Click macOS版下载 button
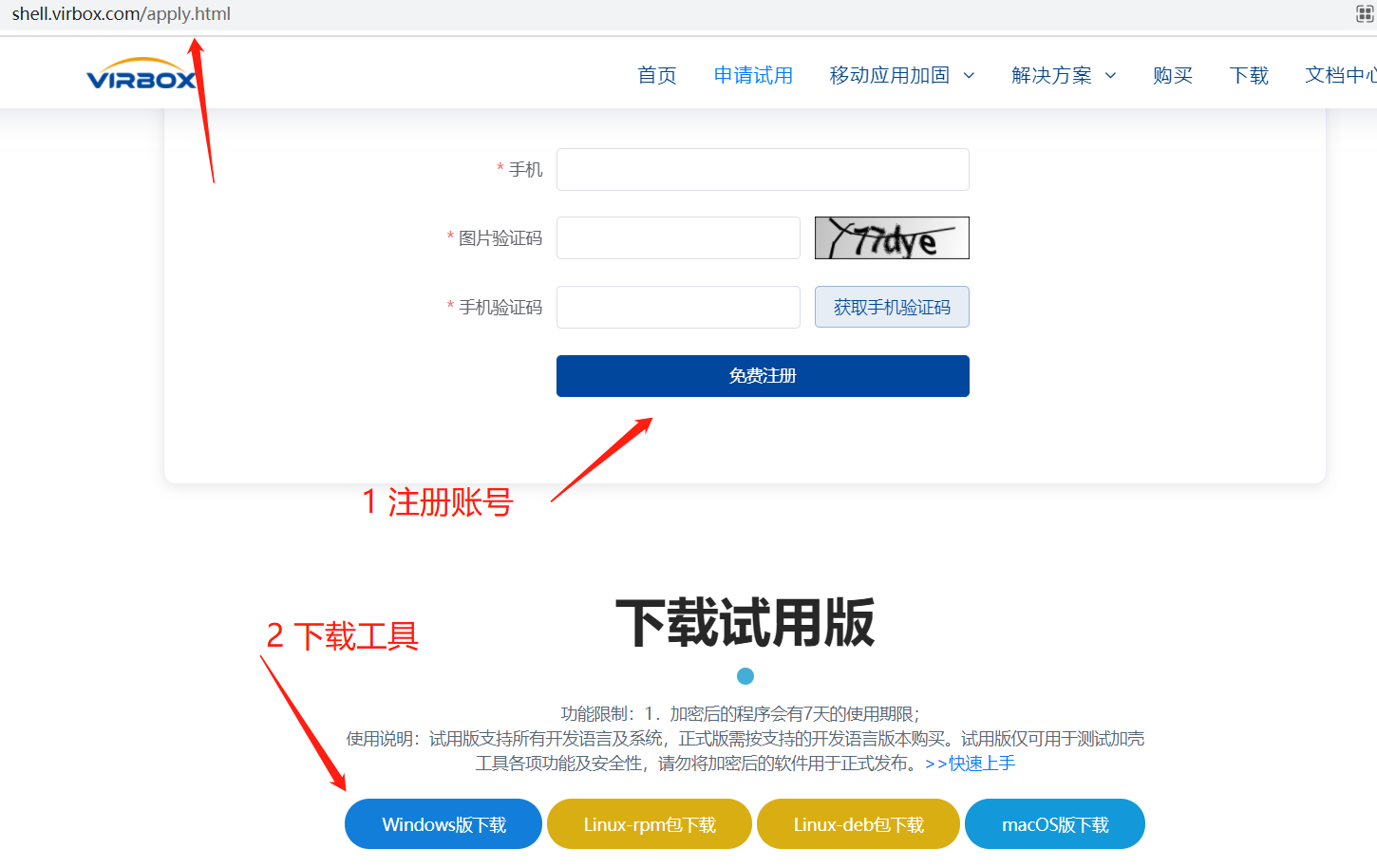The width and height of the screenshot is (1377, 868). tap(1055, 824)
